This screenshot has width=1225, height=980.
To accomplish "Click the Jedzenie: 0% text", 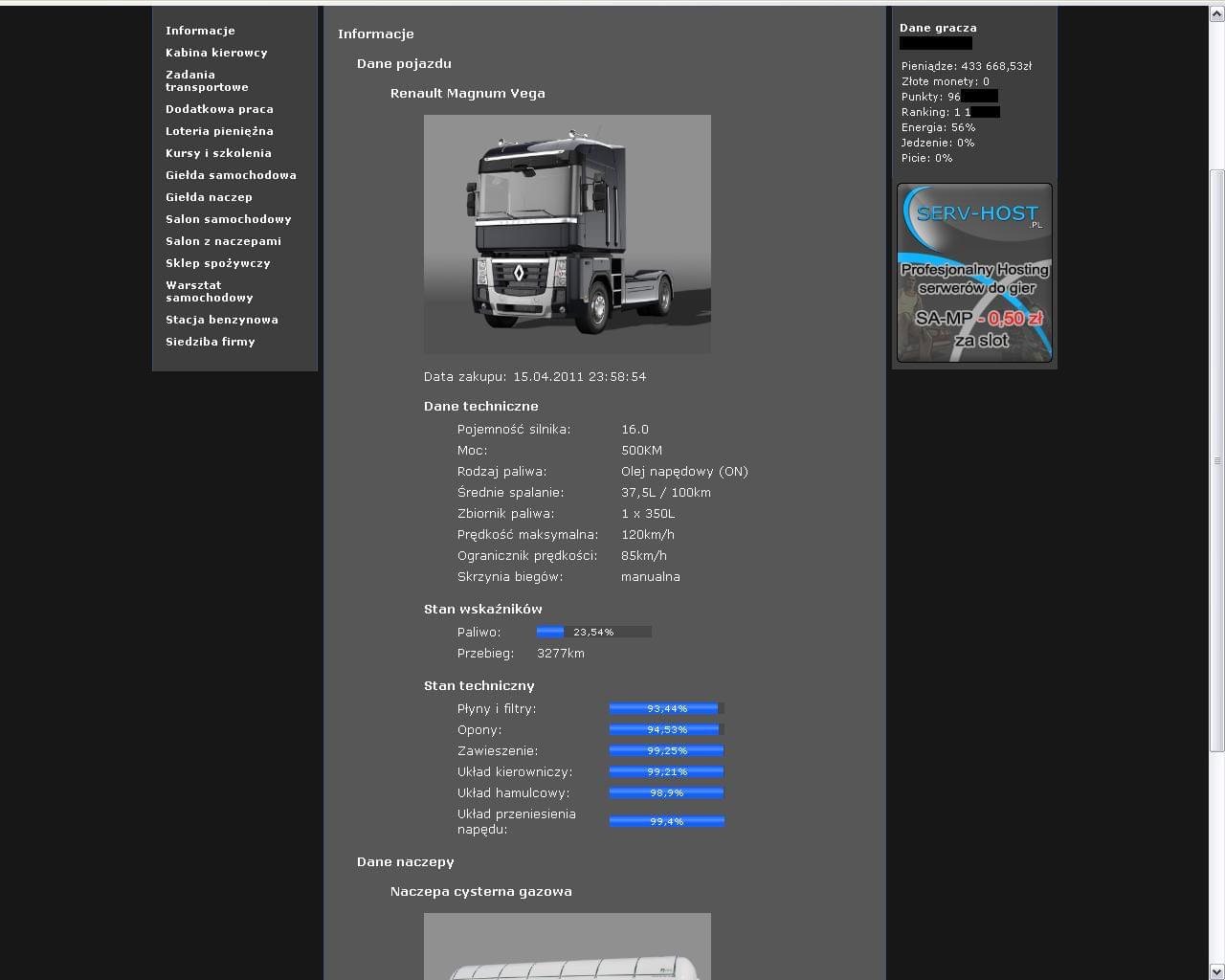I will pos(938,143).
